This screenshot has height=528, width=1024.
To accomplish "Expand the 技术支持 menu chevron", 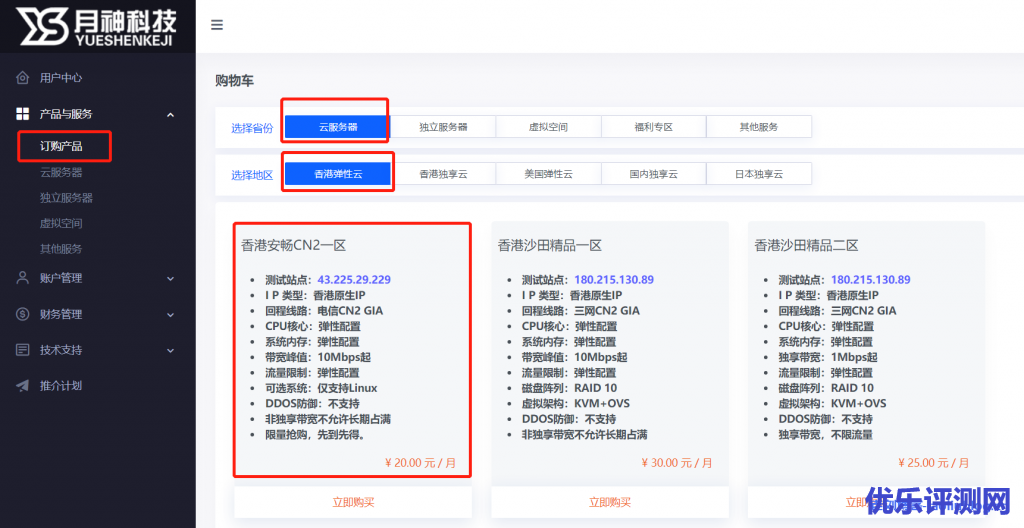I will (x=170, y=351).
